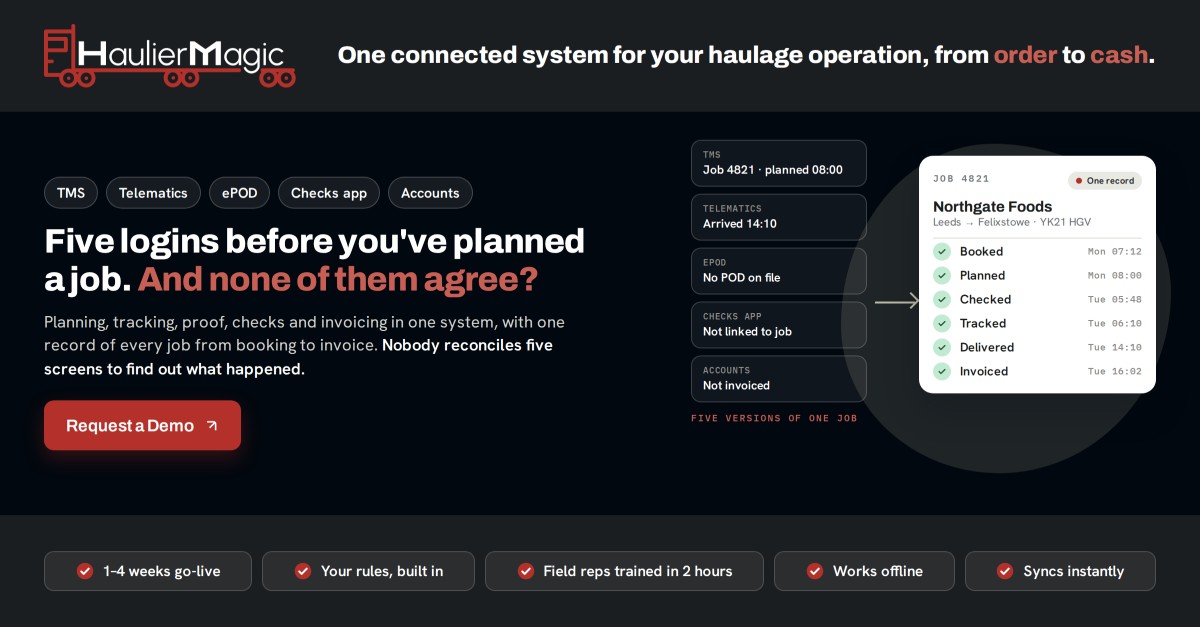Click the red dot in One record badge
Viewport: 1200px width, 627px height.
(1078, 181)
